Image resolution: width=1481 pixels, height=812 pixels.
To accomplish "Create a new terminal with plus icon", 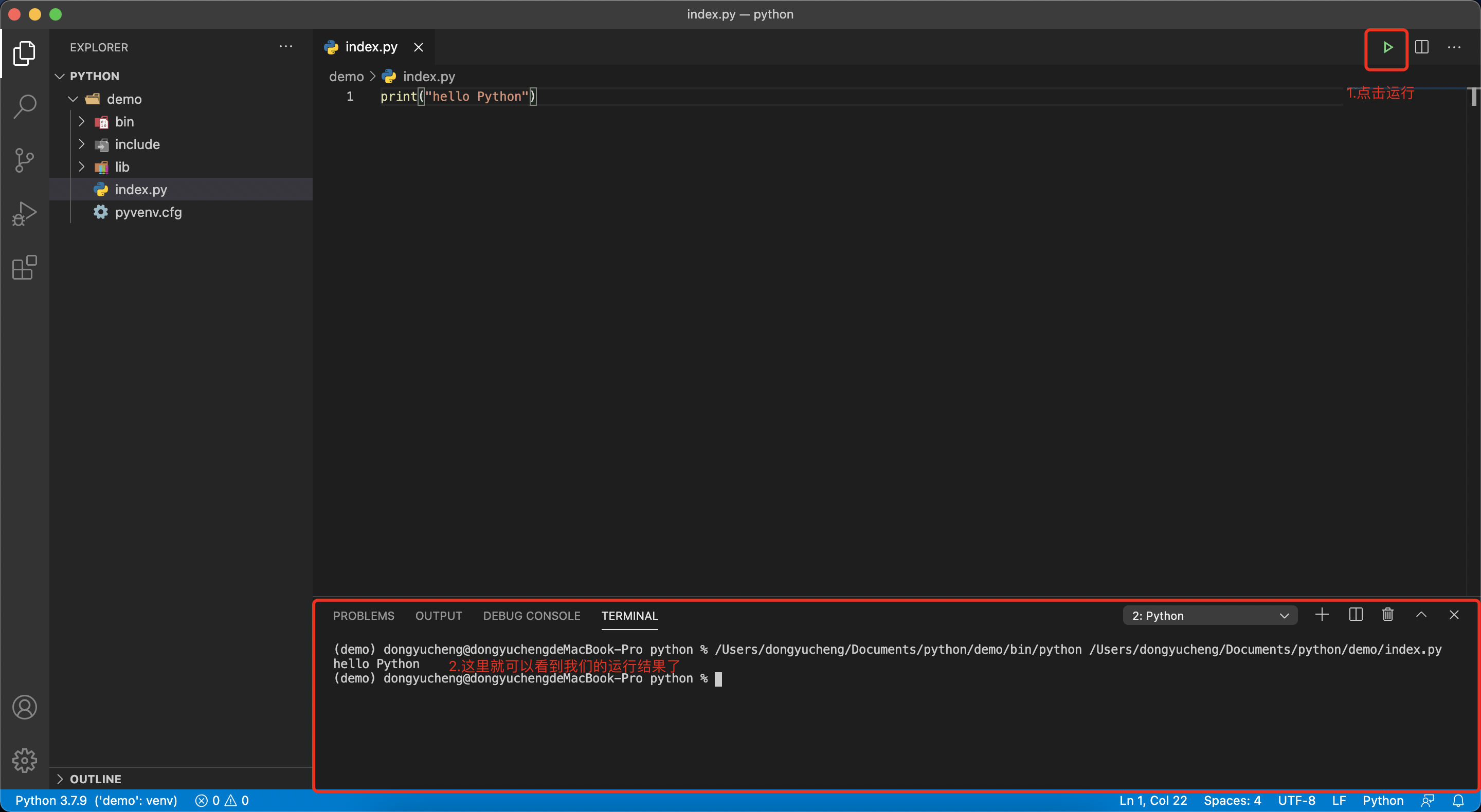I will coord(1322,615).
